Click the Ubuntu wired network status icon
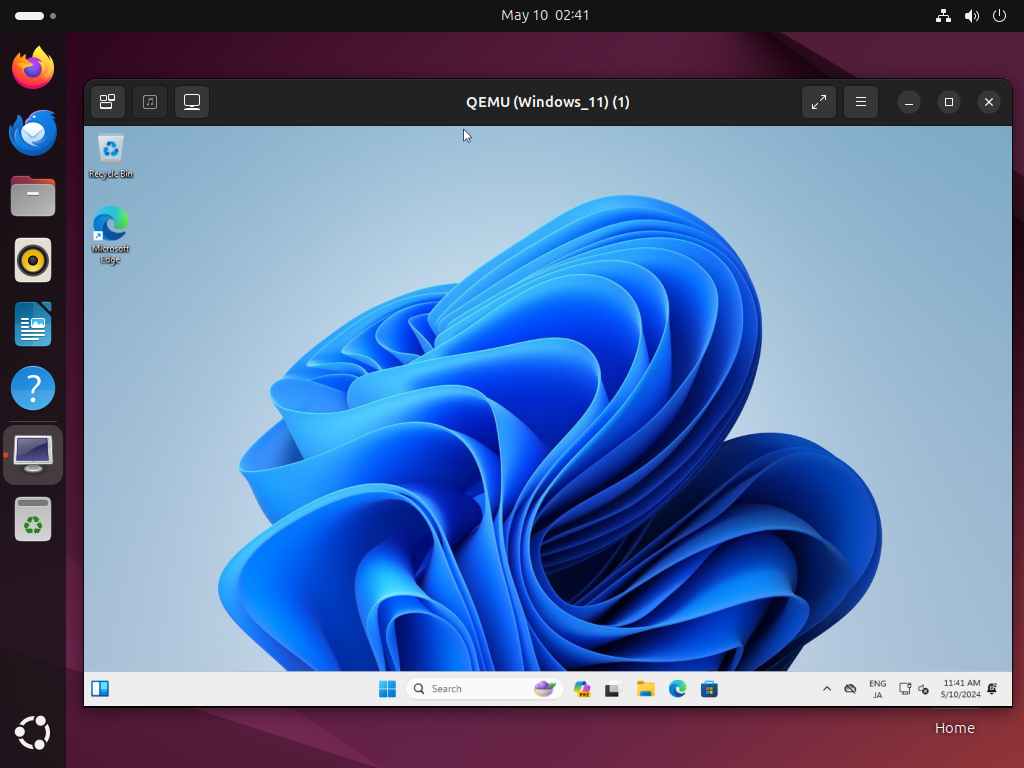The height and width of the screenshot is (768, 1024). pyautogui.click(x=943, y=16)
